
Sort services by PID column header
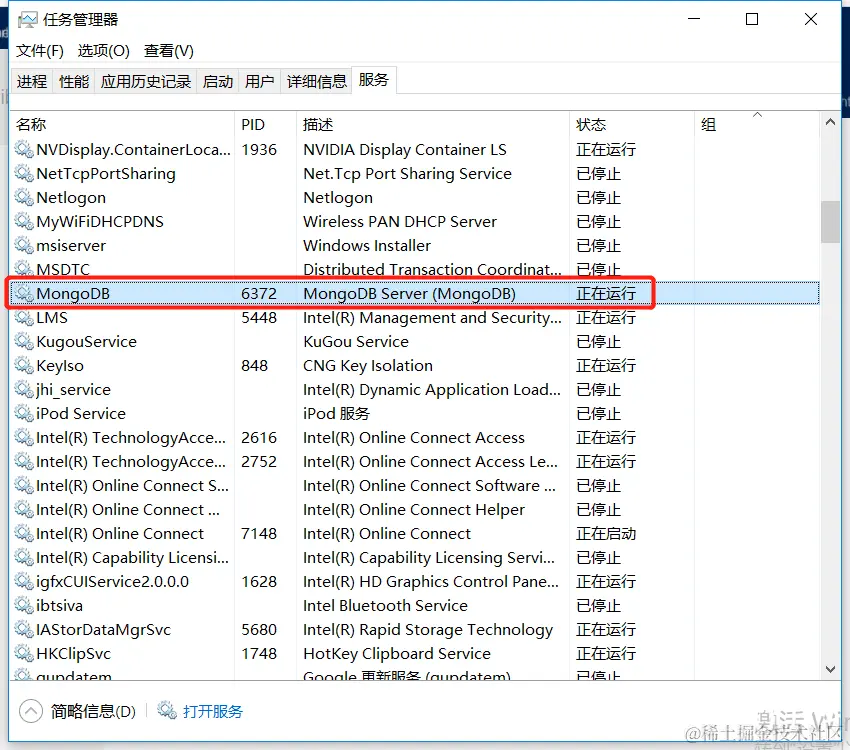tap(266, 125)
